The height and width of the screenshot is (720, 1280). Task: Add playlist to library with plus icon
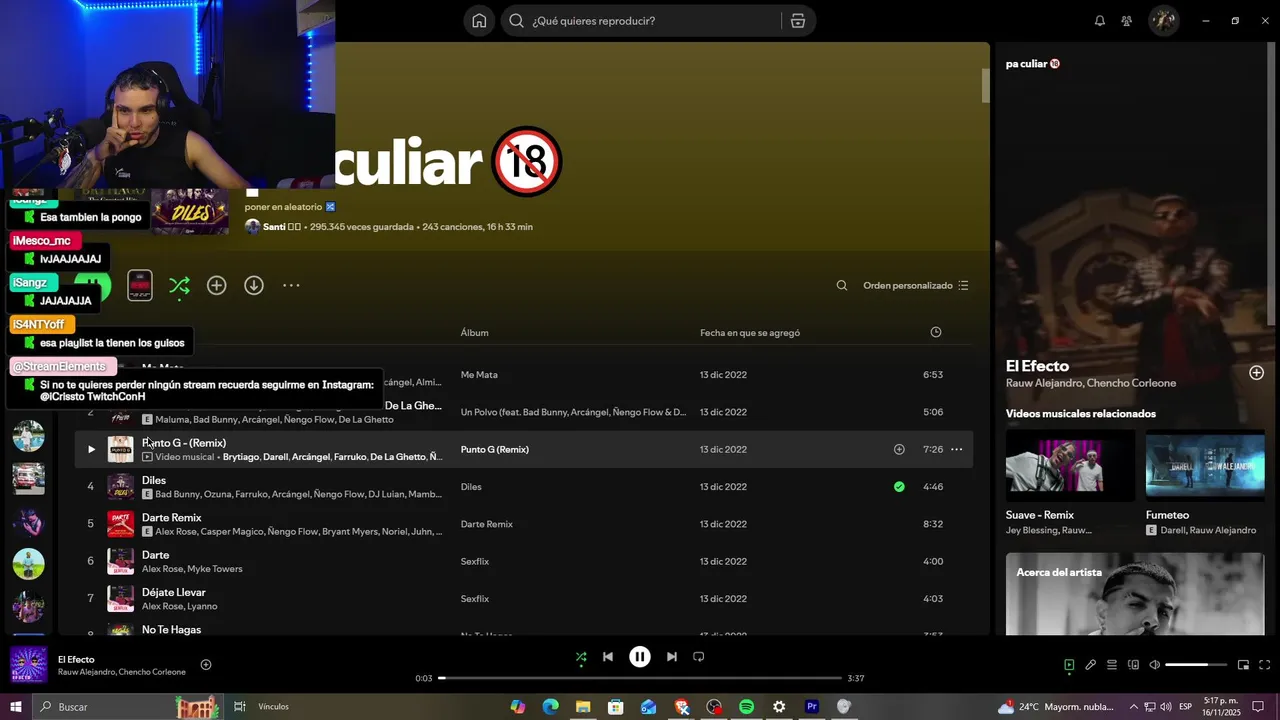coord(217,286)
